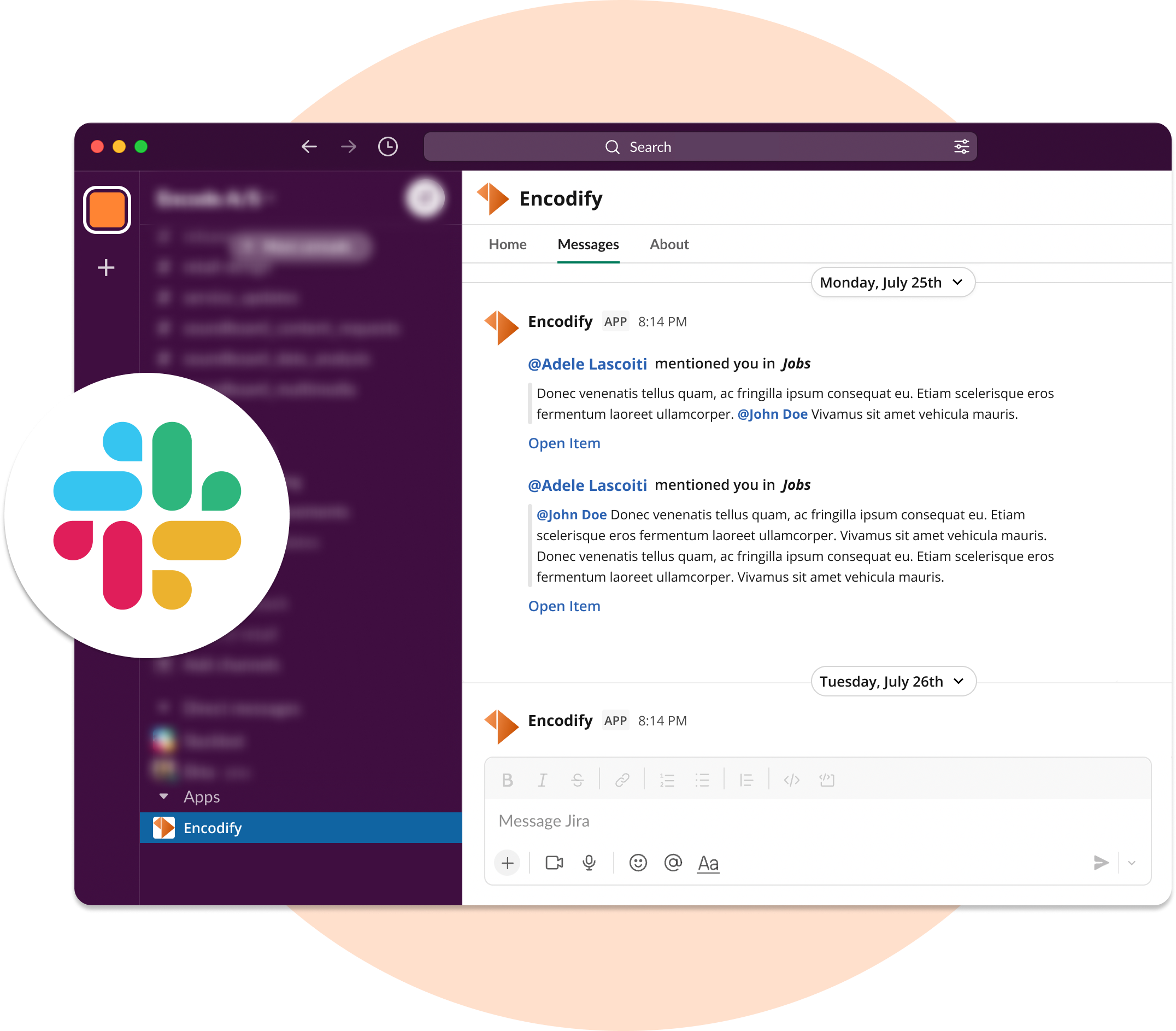Switch to the Messages tab
1176x1031 pixels.
click(x=587, y=243)
